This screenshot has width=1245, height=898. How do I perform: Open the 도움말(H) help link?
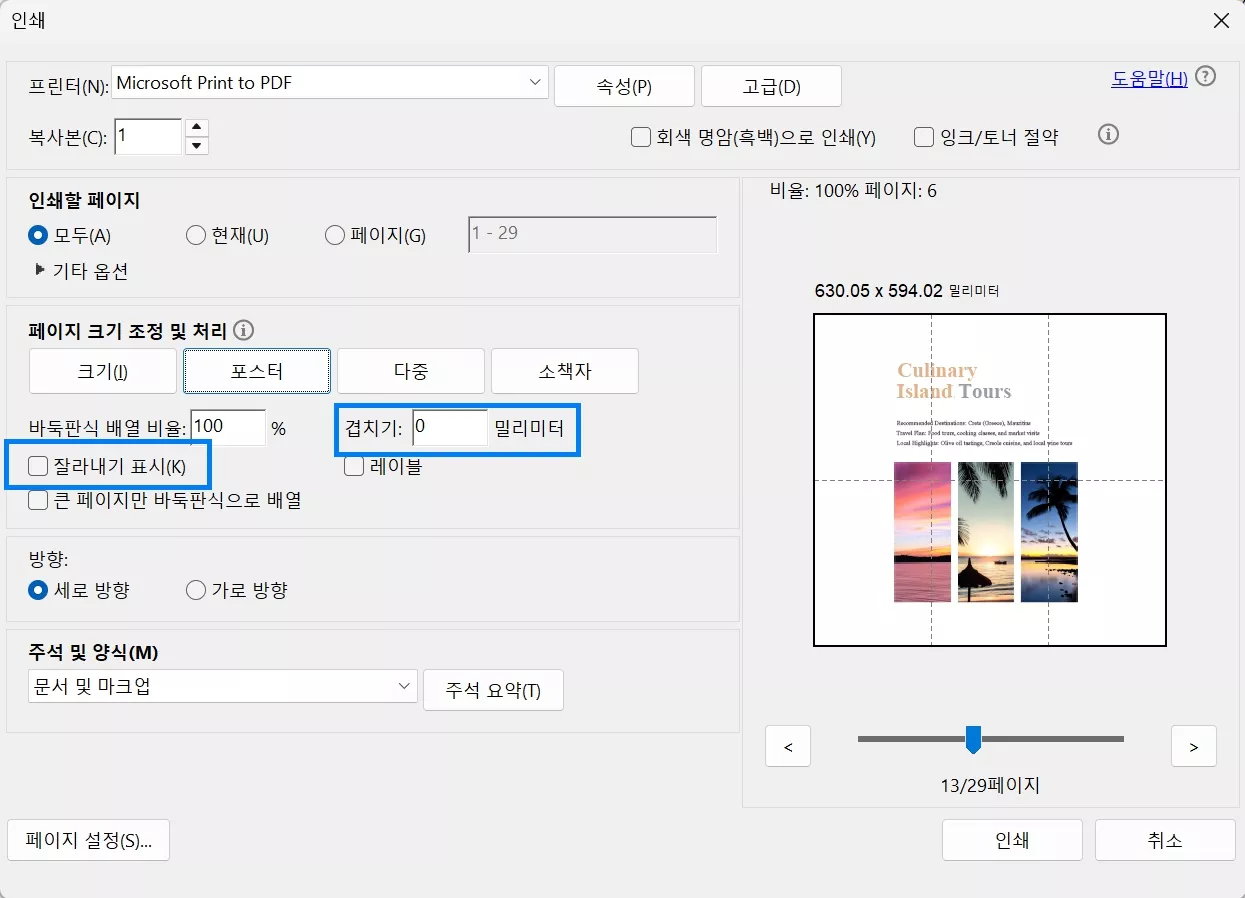tap(1148, 79)
